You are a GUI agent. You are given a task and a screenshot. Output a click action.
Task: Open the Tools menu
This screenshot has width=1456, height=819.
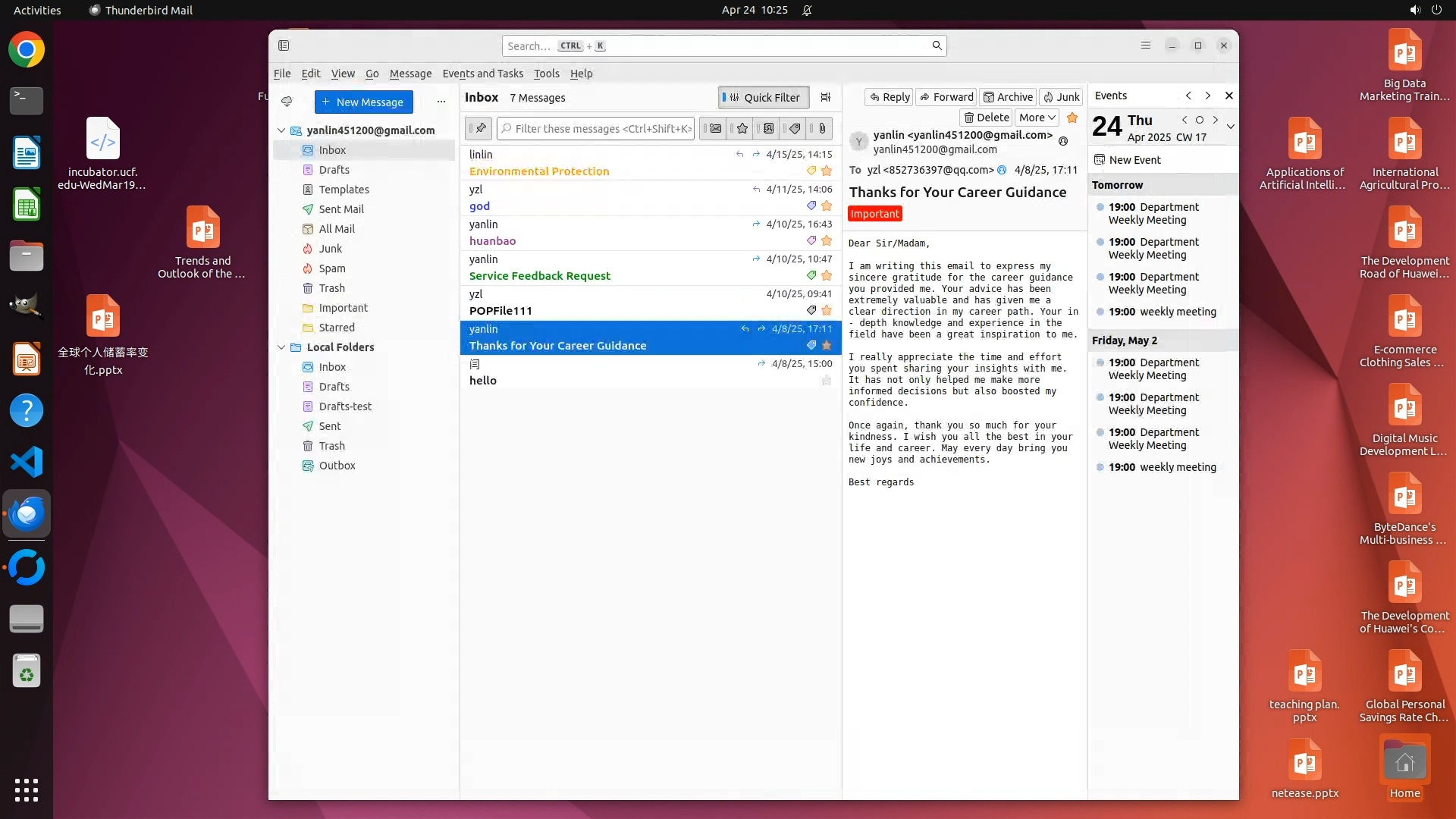tap(546, 74)
